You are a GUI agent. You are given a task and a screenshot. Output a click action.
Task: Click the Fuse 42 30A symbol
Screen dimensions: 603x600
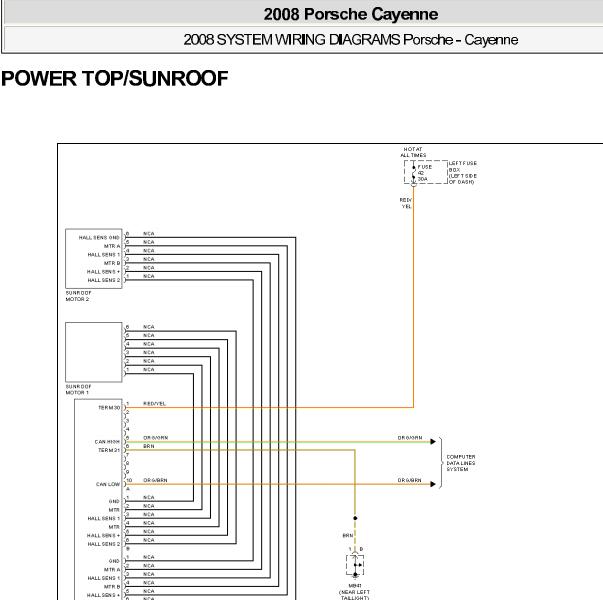tap(414, 172)
